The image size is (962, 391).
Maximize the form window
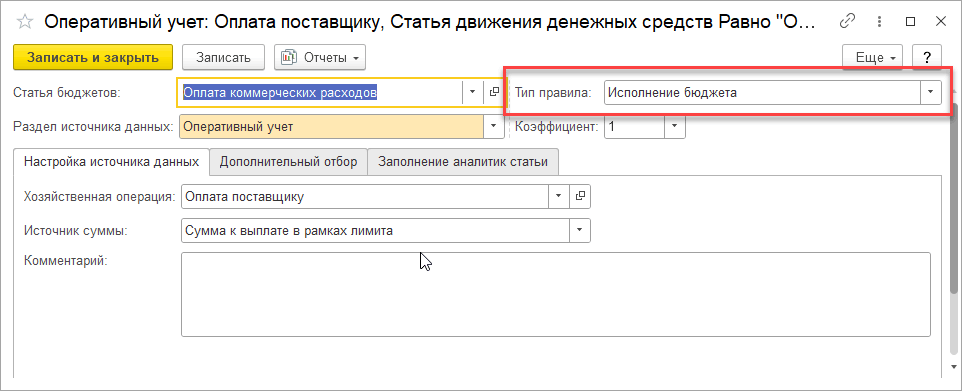(x=910, y=21)
